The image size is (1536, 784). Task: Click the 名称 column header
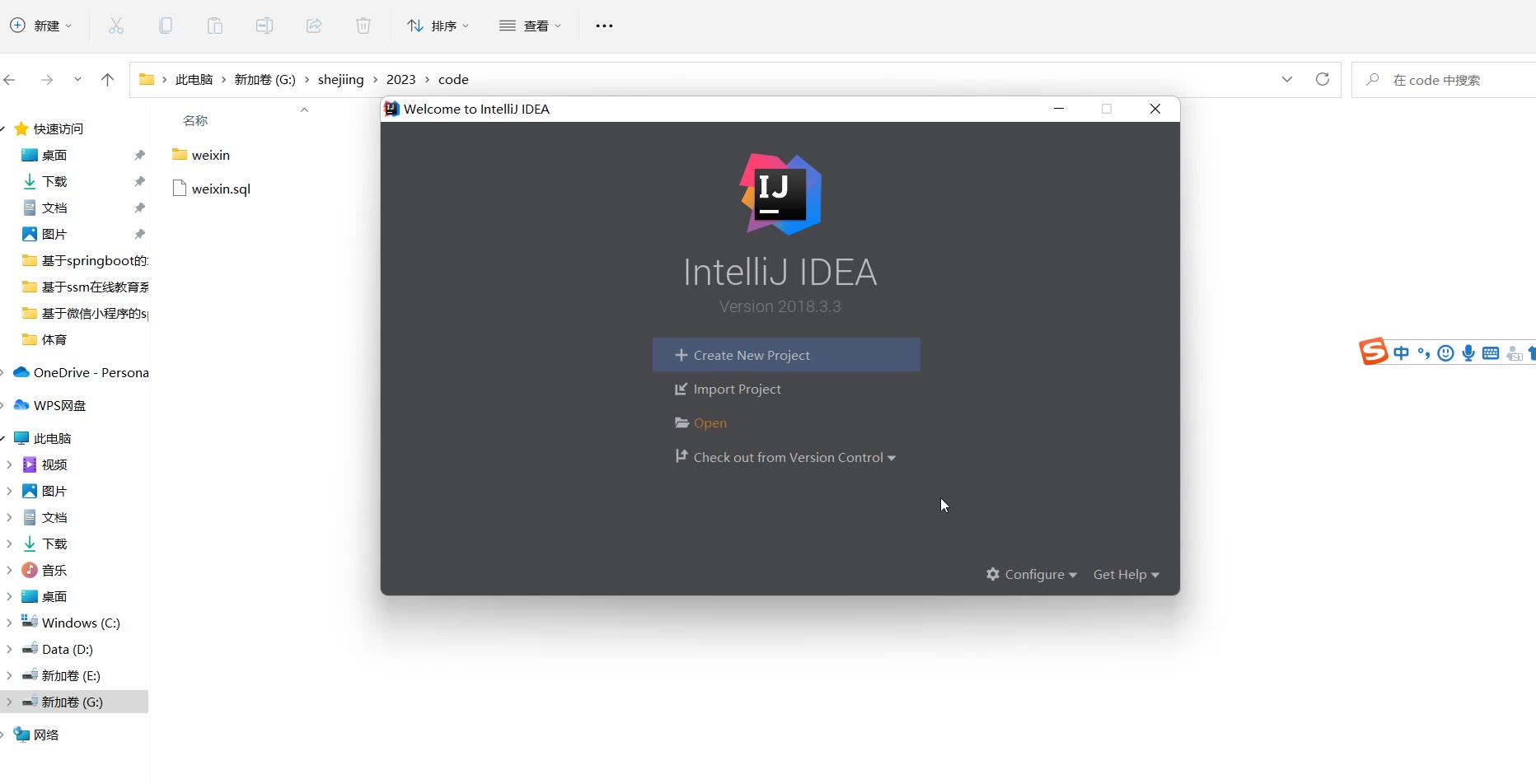click(x=195, y=120)
